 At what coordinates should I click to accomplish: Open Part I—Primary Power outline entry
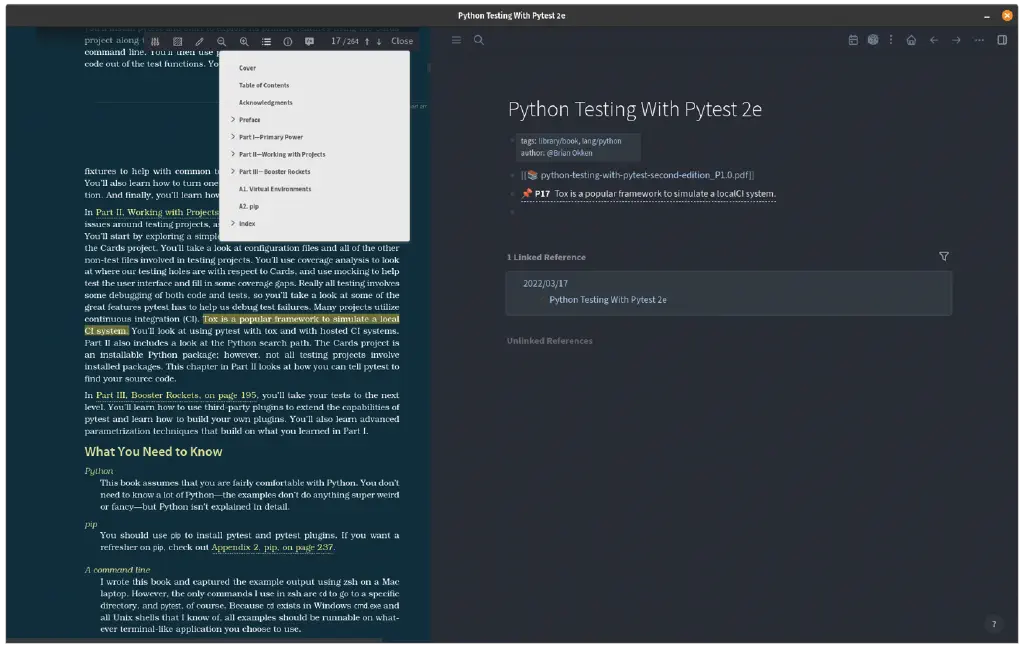270,137
